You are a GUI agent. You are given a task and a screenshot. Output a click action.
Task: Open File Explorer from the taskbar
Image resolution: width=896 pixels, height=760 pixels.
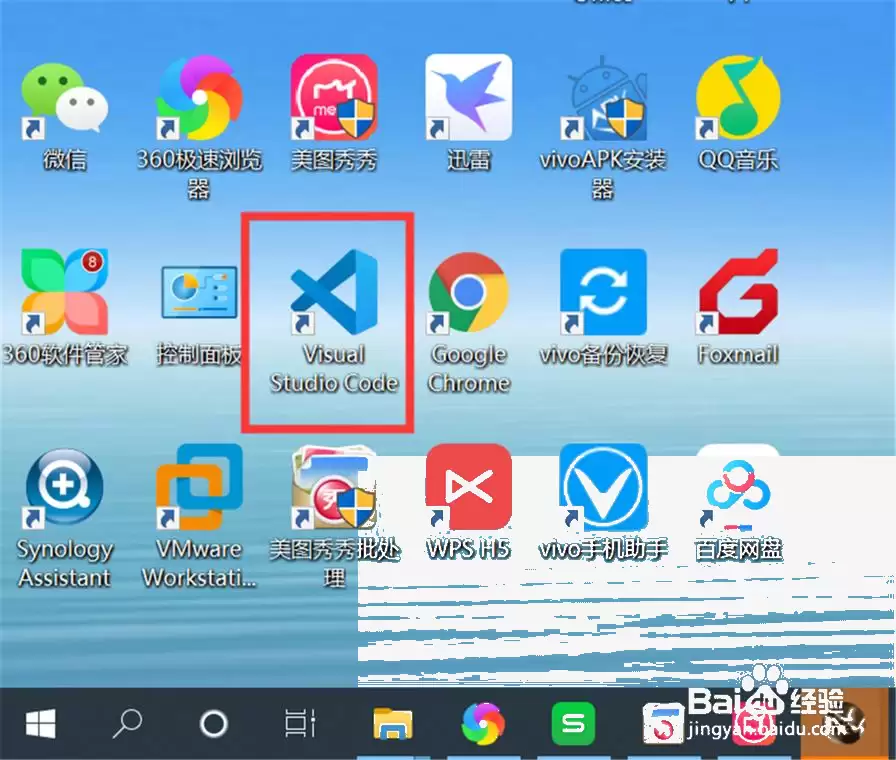click(x=393, y=723)
